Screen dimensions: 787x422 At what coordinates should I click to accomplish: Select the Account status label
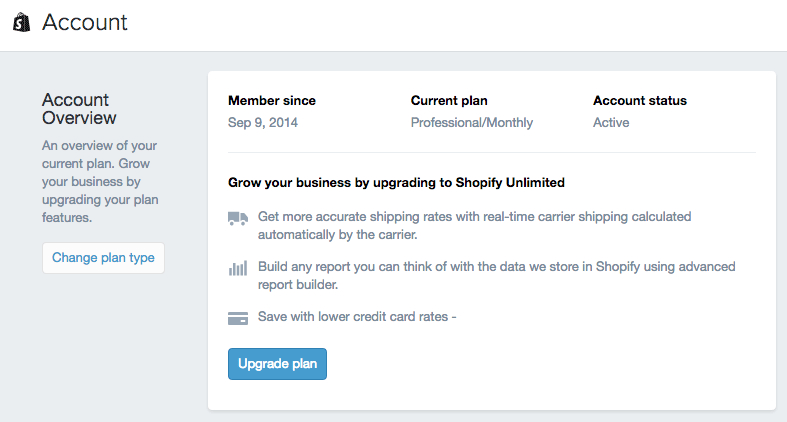click(640, 101)
